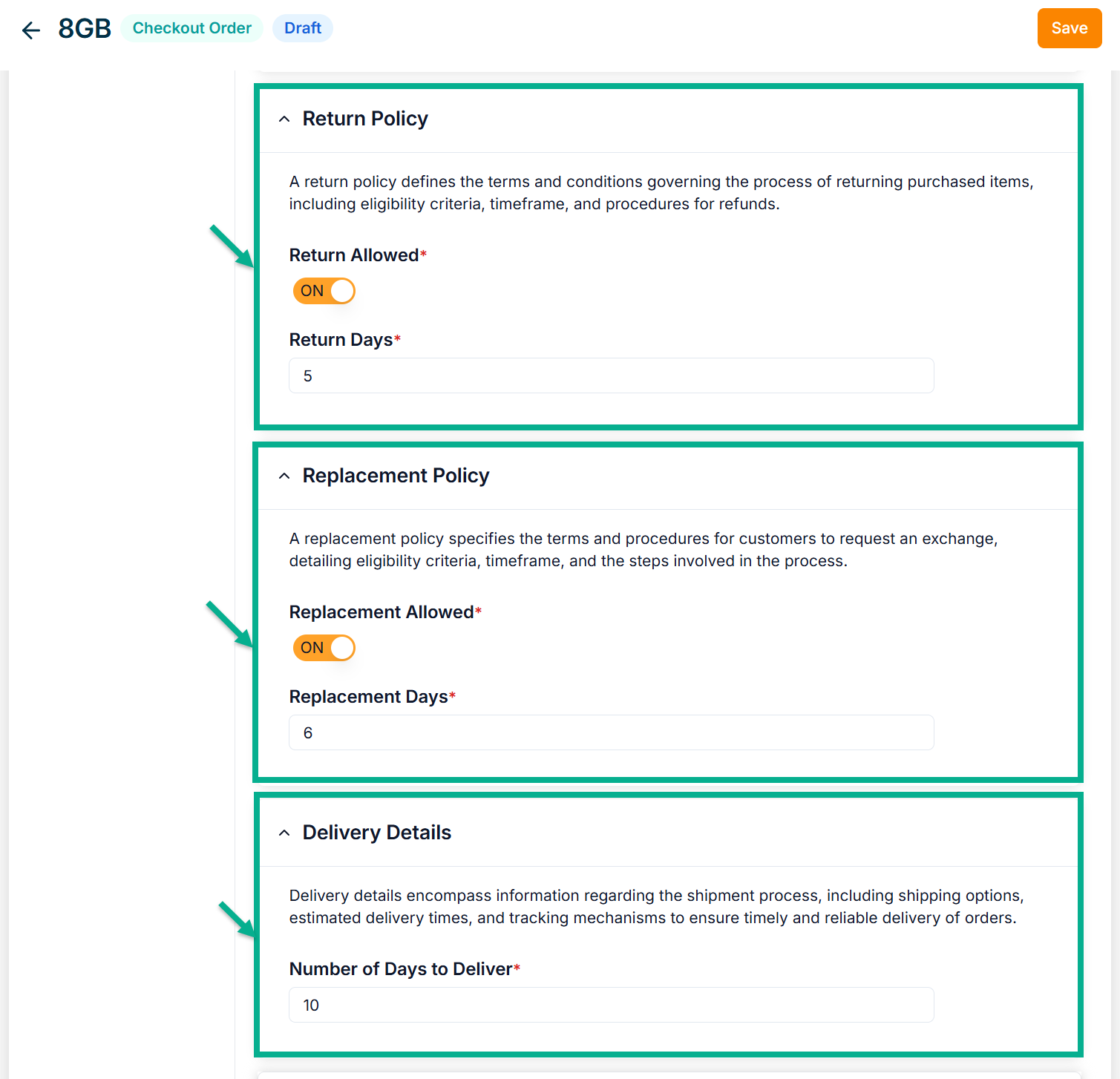Collapse the Replacement Policy chevron
This screenshot has width=1120, height=1079.
pos(284,476)
